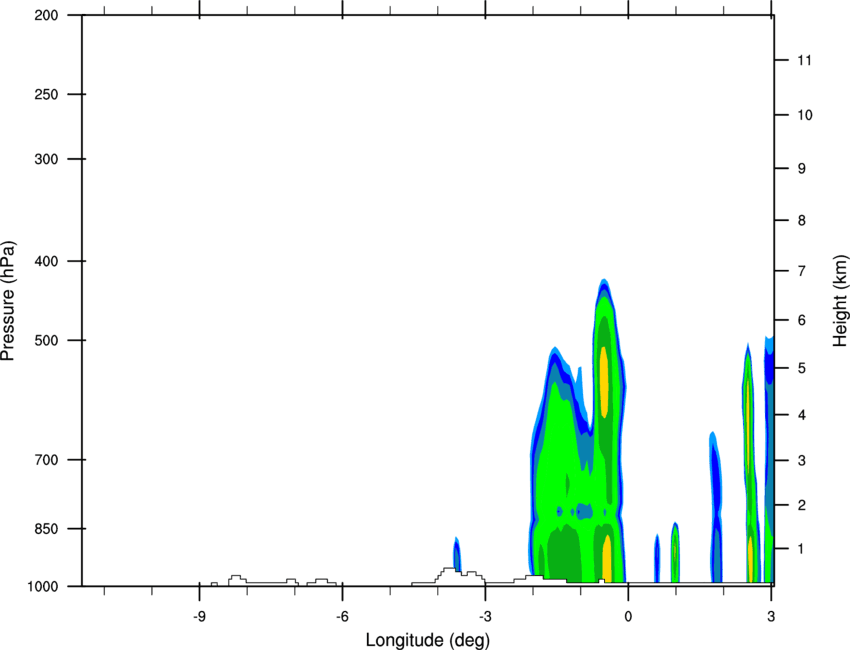This screenshot has height=650, width=850.
Task: Click the narrow green column near longitude 1
Action: (675, 553)
